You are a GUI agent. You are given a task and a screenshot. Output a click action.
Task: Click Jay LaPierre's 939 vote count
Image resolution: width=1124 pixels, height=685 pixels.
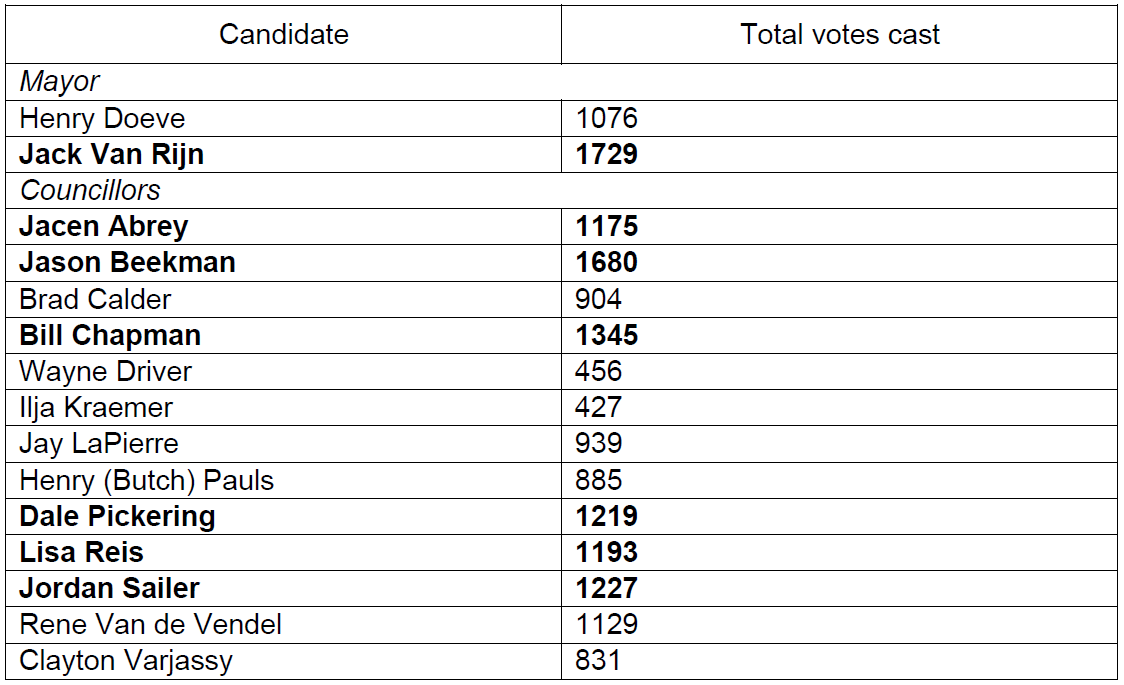pos(598,444)
